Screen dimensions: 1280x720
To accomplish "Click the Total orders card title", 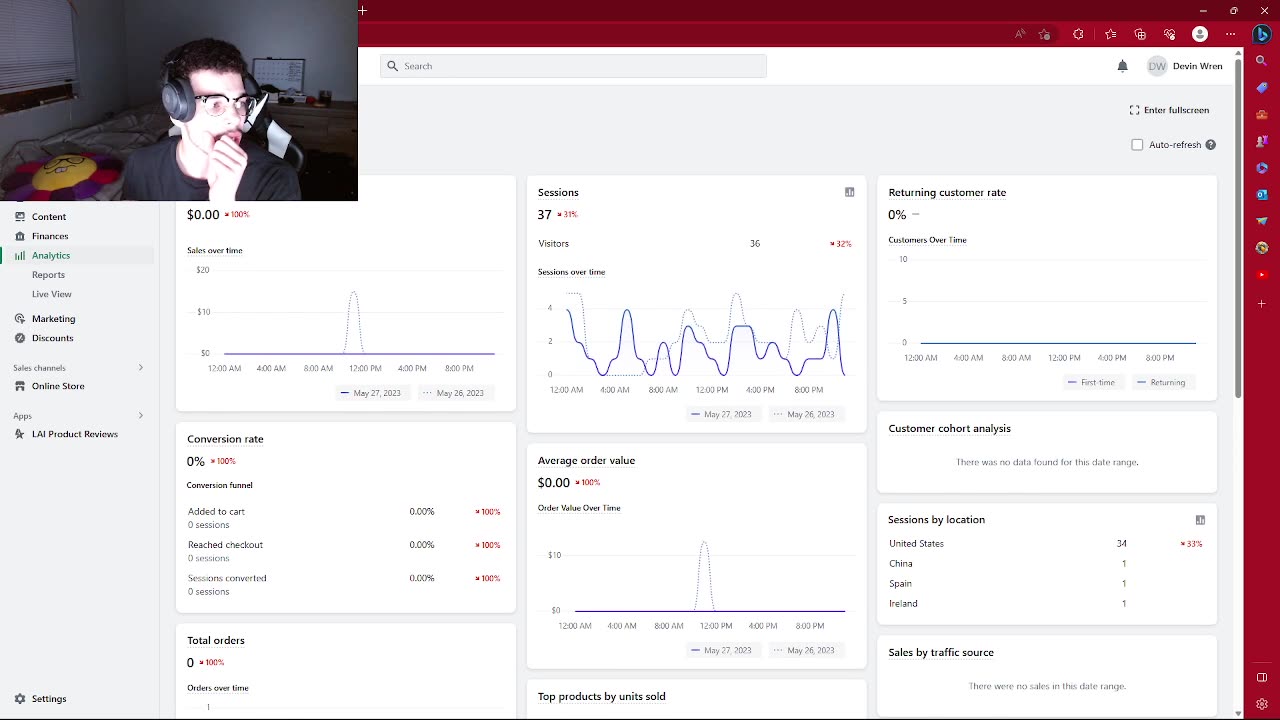I will pos(216,641).
